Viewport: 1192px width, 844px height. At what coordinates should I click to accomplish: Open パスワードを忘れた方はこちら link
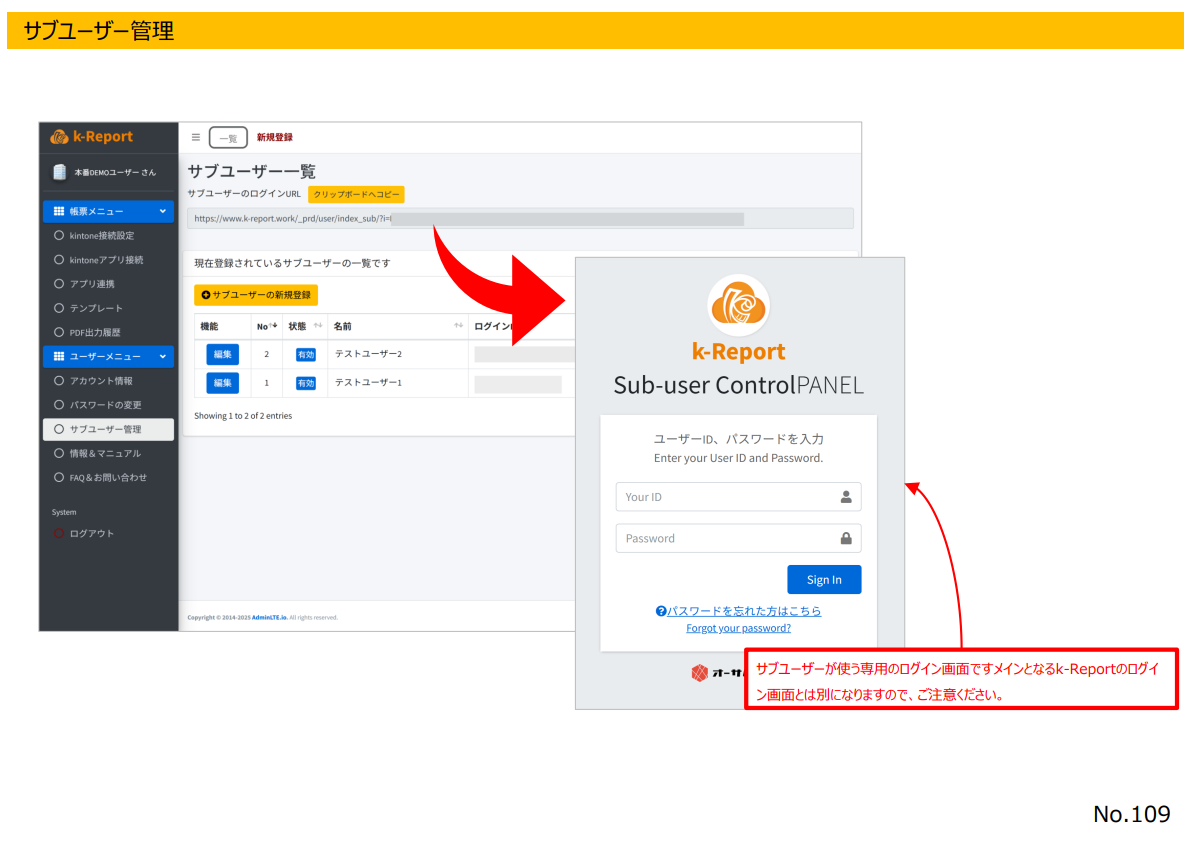click(743, 611)
